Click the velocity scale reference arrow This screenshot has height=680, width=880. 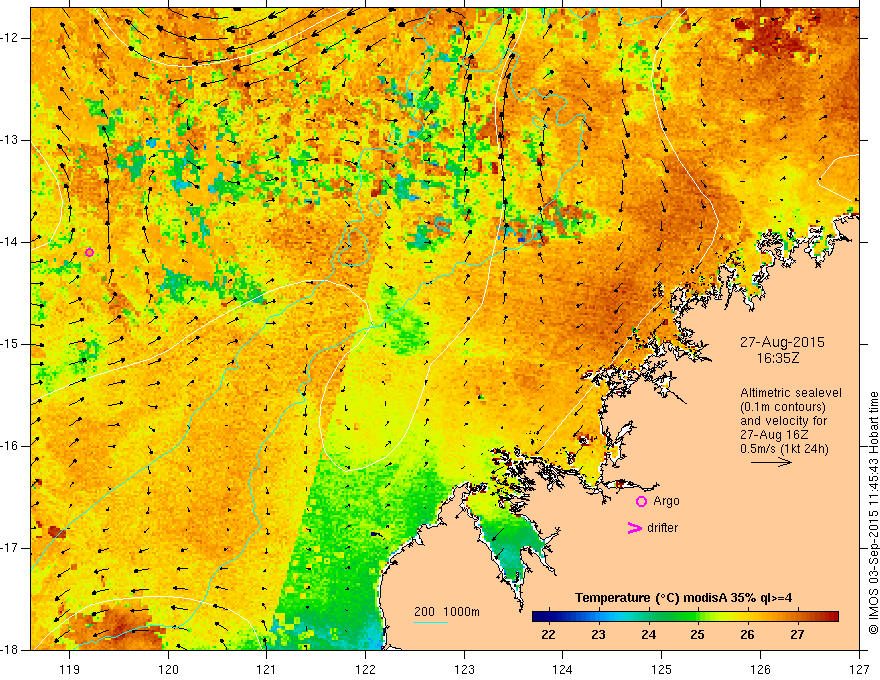tap(771, 462)
